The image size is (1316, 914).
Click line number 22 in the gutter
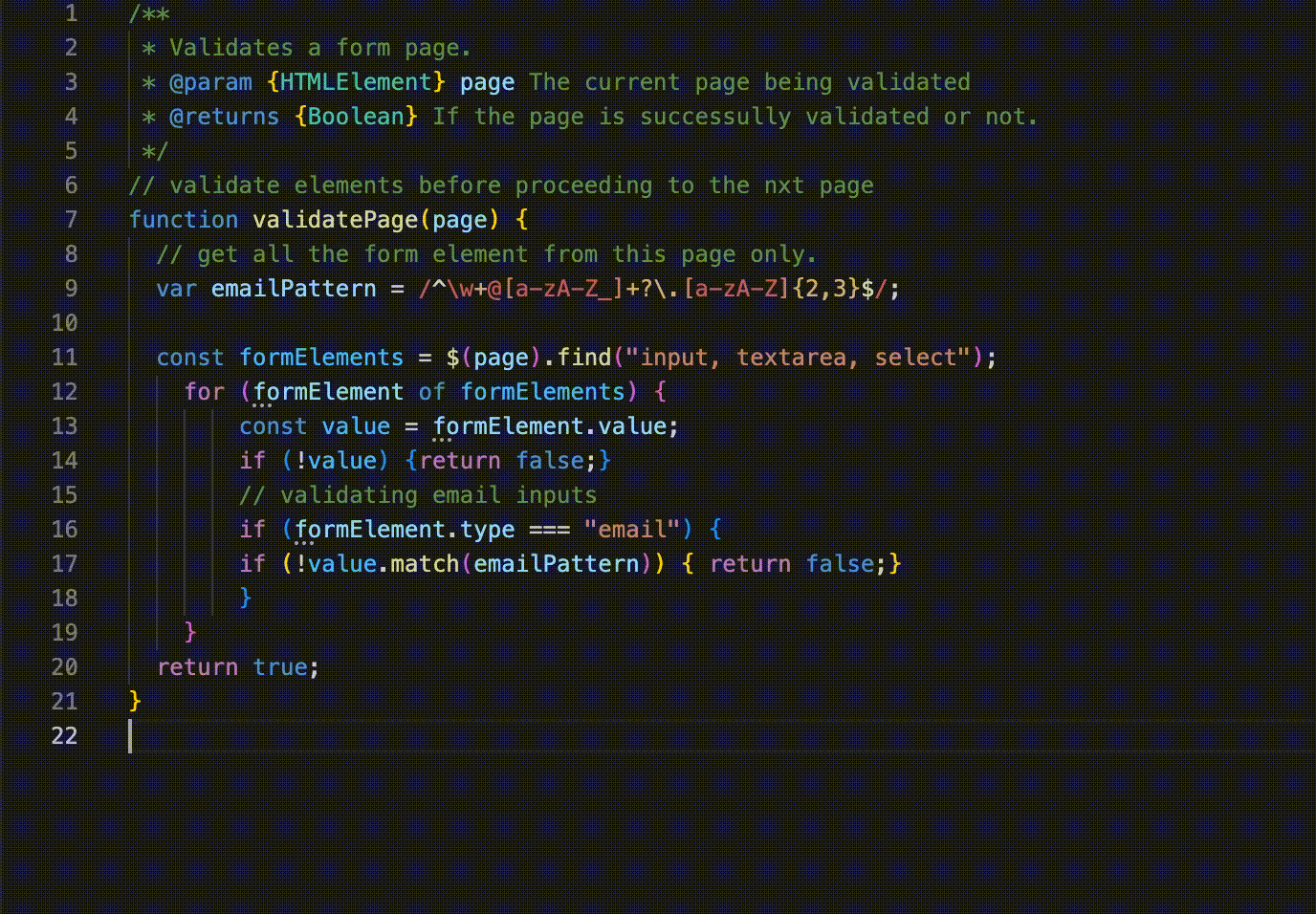(x=64, y=736)
